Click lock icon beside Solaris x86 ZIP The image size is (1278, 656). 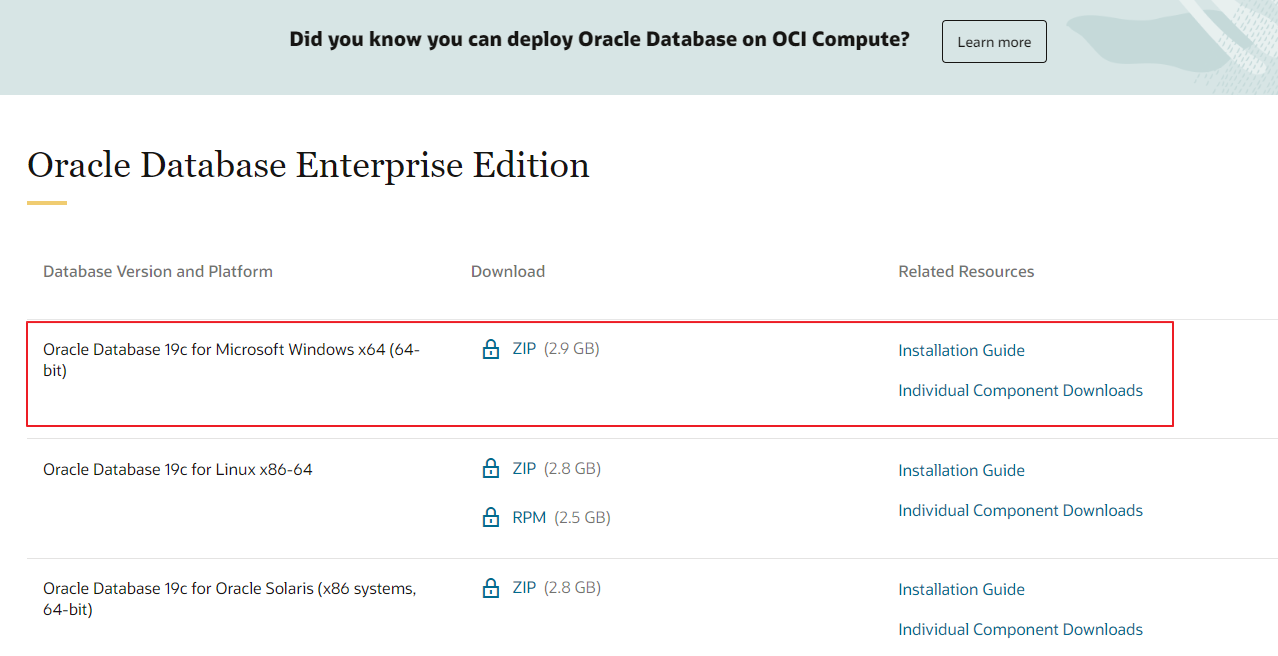[x=490, y=587]
